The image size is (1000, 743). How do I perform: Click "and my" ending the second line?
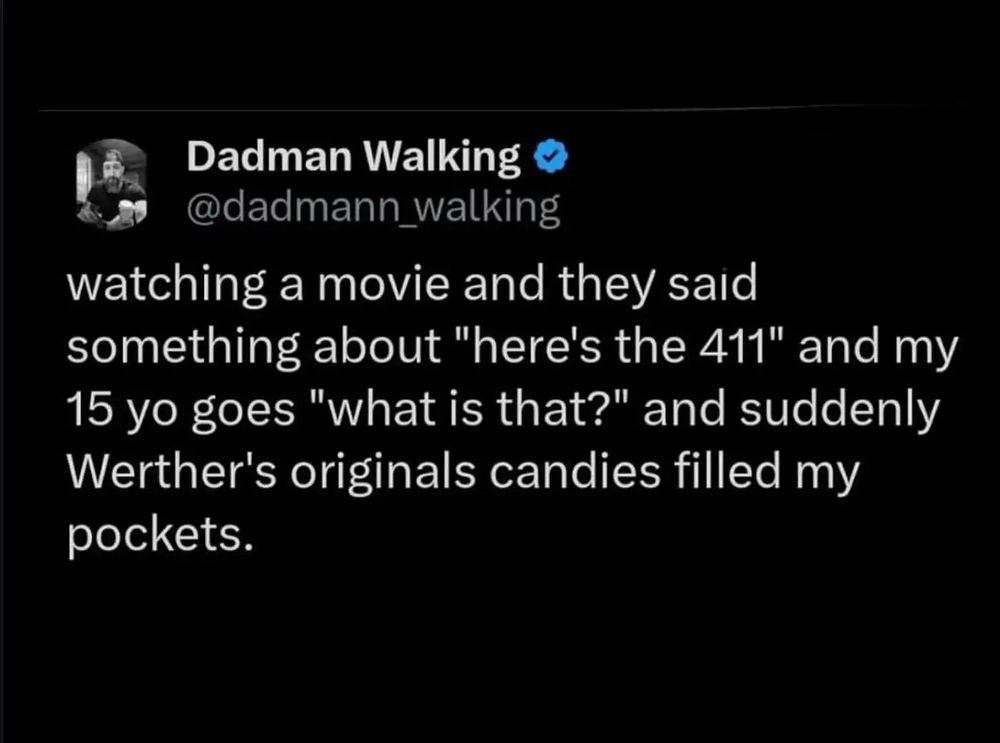tap(878, 348)
